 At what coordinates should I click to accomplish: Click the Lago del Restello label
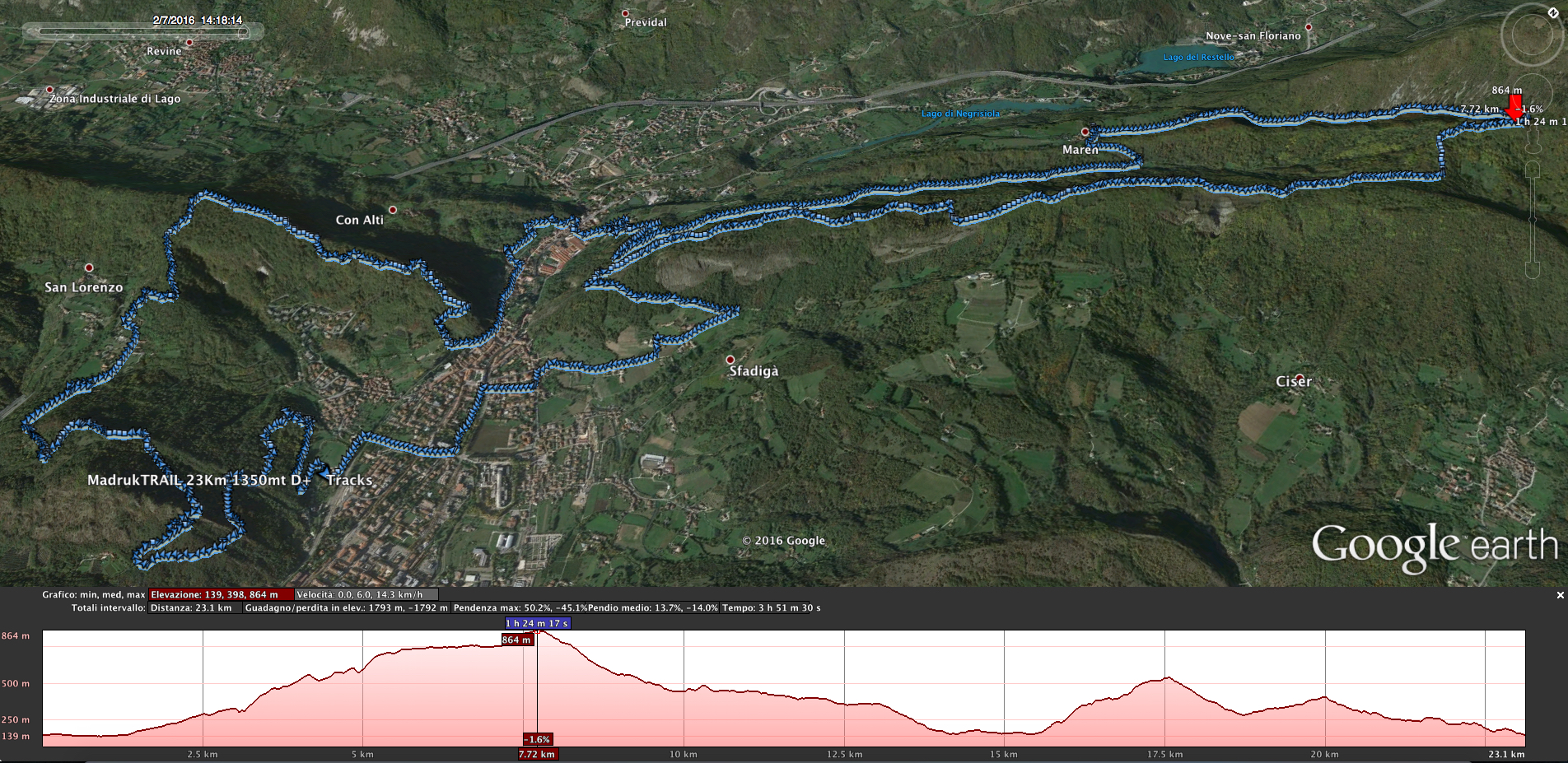coord(1198,58)
